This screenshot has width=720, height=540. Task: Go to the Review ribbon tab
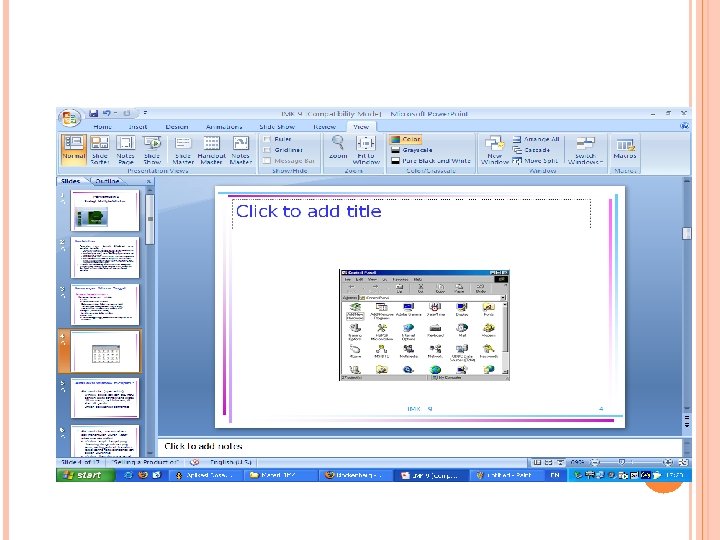coord(325,127)
